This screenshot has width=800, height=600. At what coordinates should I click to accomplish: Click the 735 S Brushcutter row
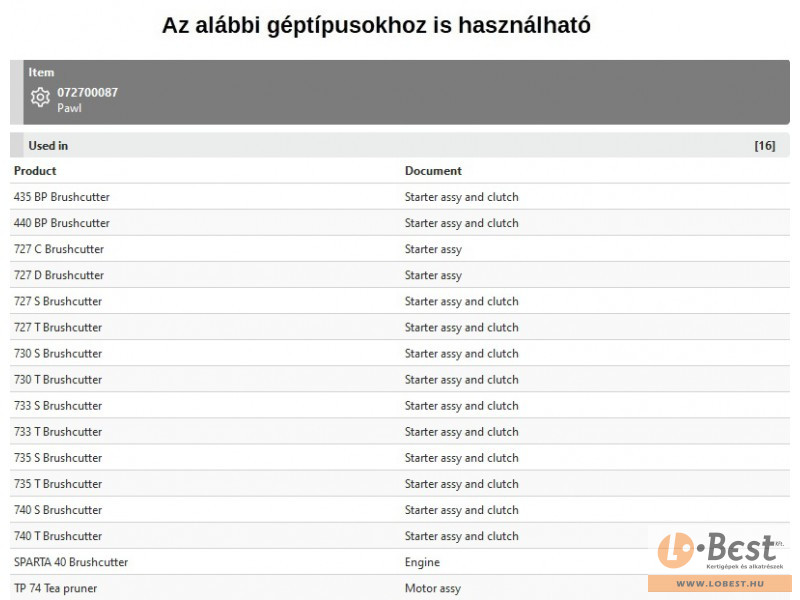pyautogui.click(x=58, y=458)
